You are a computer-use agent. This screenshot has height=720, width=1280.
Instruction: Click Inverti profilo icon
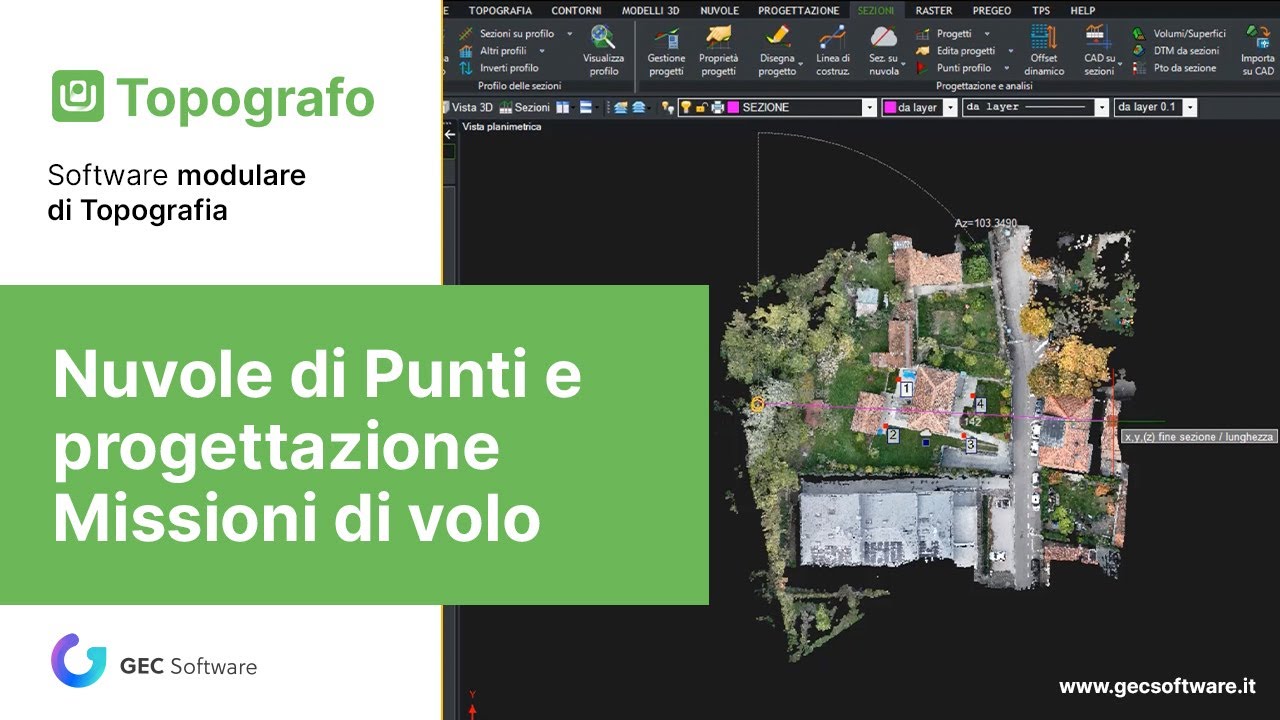(466, 68)
